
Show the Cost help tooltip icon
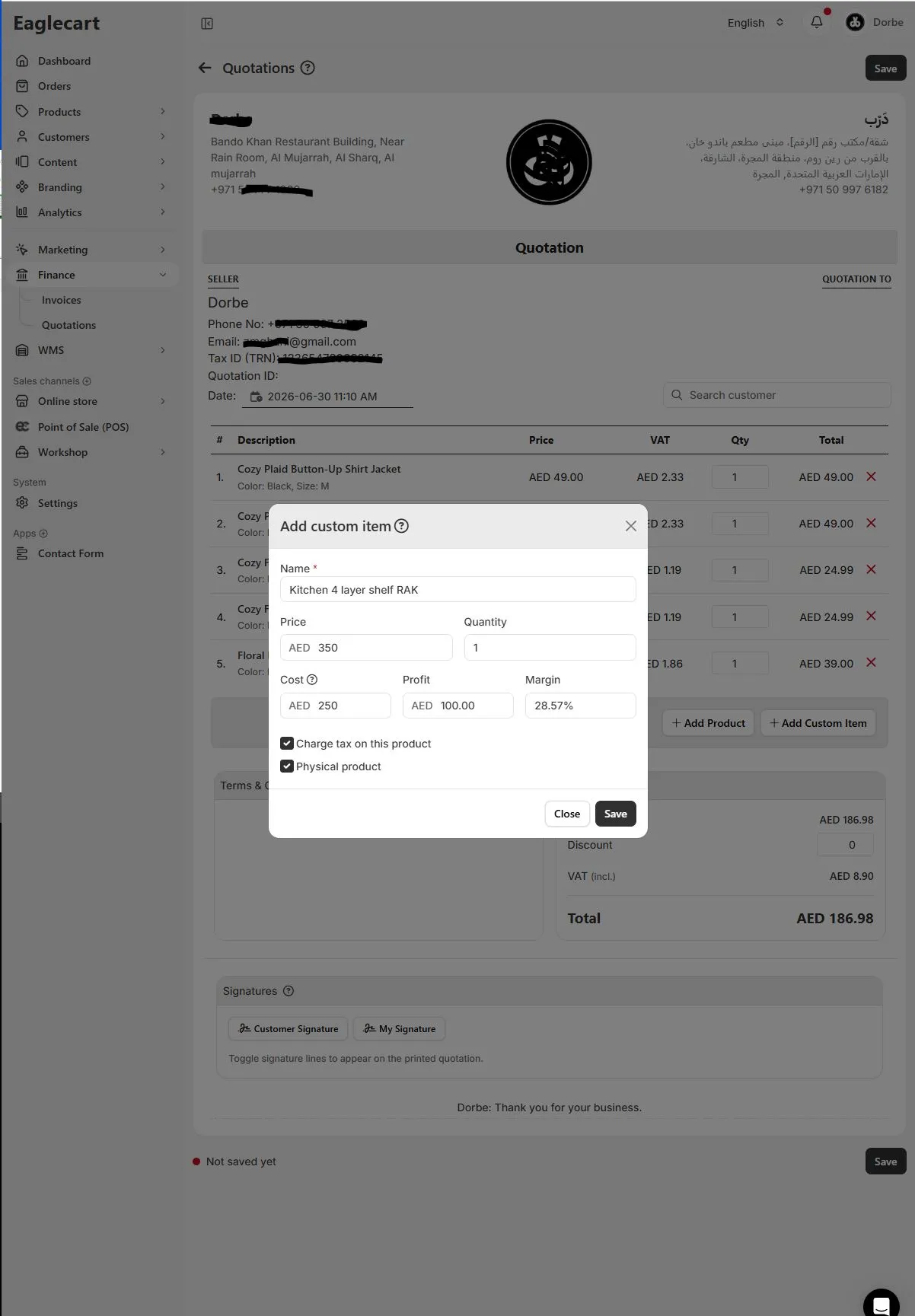coord(312,680)
